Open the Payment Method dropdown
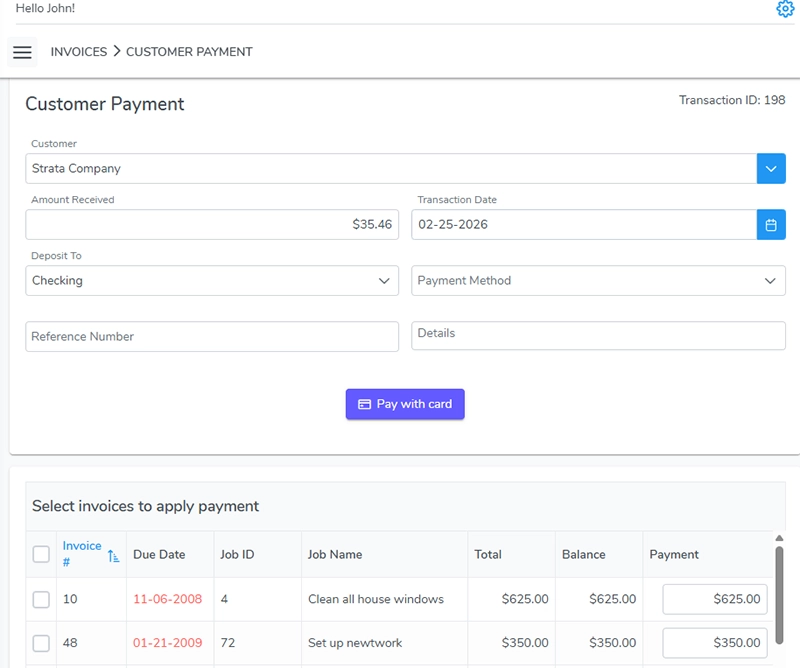 pos(598,281)
